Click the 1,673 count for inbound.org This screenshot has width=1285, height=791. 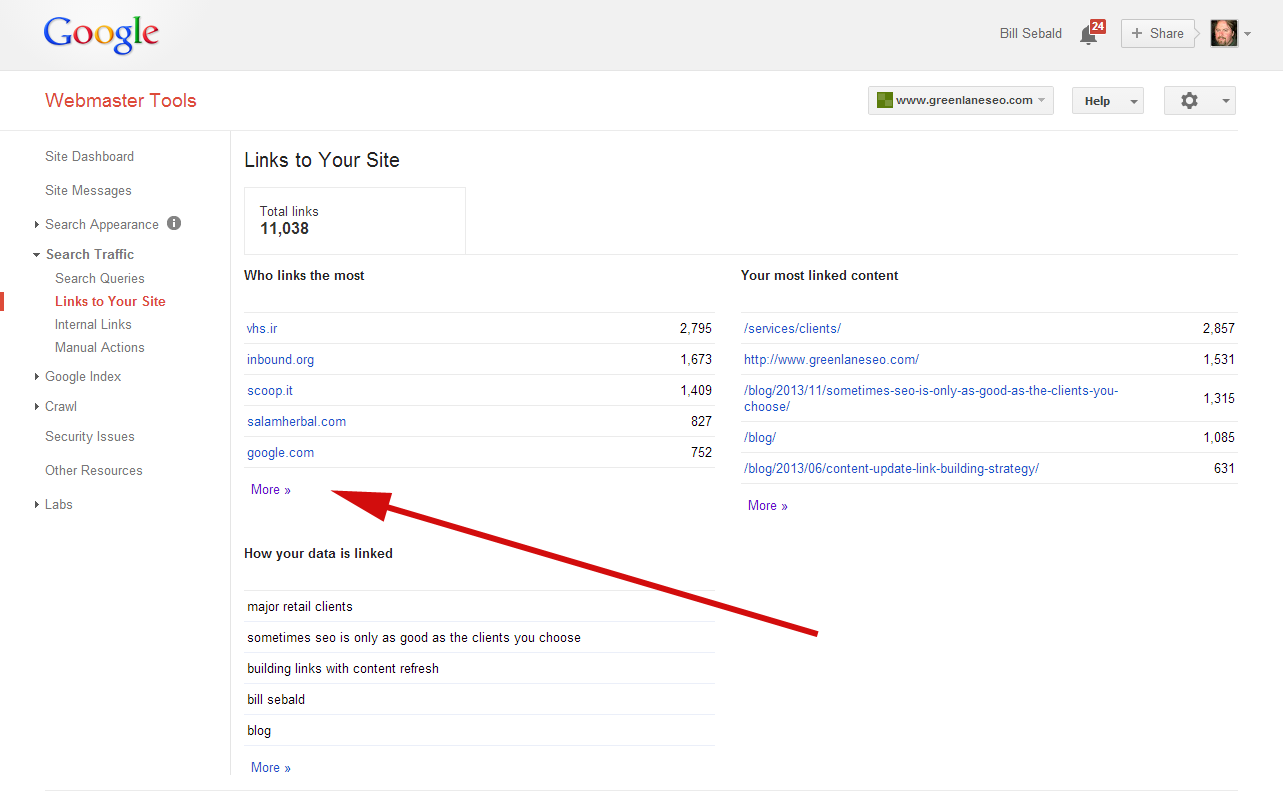[695, 359]
